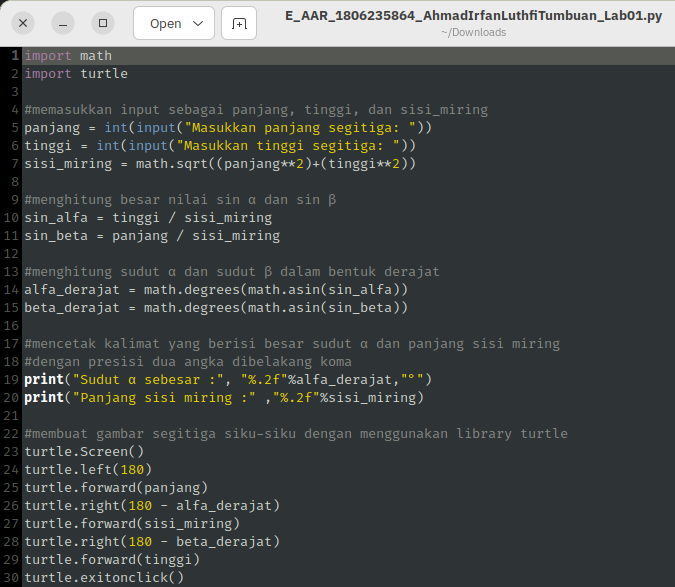Image resolution: width=675 pixels, height=587 pixels.
Task: Click the ~/Downloads path subtitle
Action: click(473, 32)
